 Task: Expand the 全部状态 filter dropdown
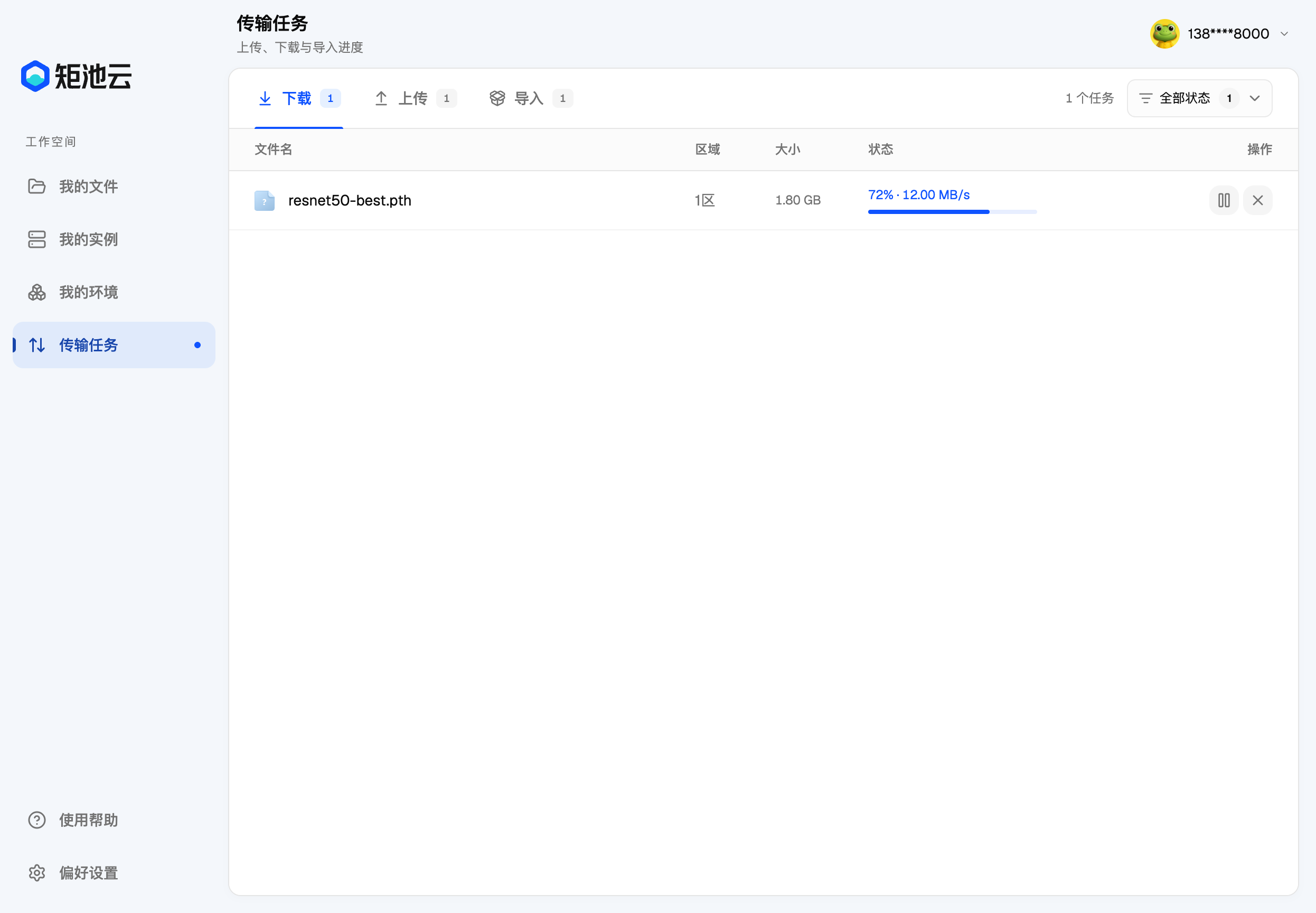[1199, 98]
